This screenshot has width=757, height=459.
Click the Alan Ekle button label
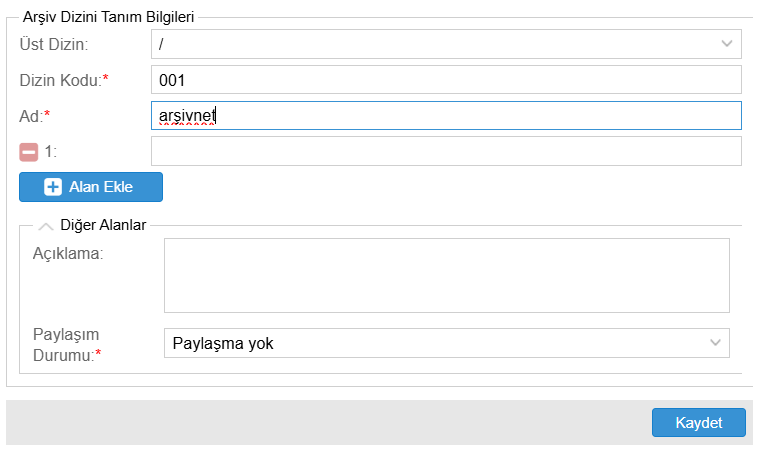[100, 187]
